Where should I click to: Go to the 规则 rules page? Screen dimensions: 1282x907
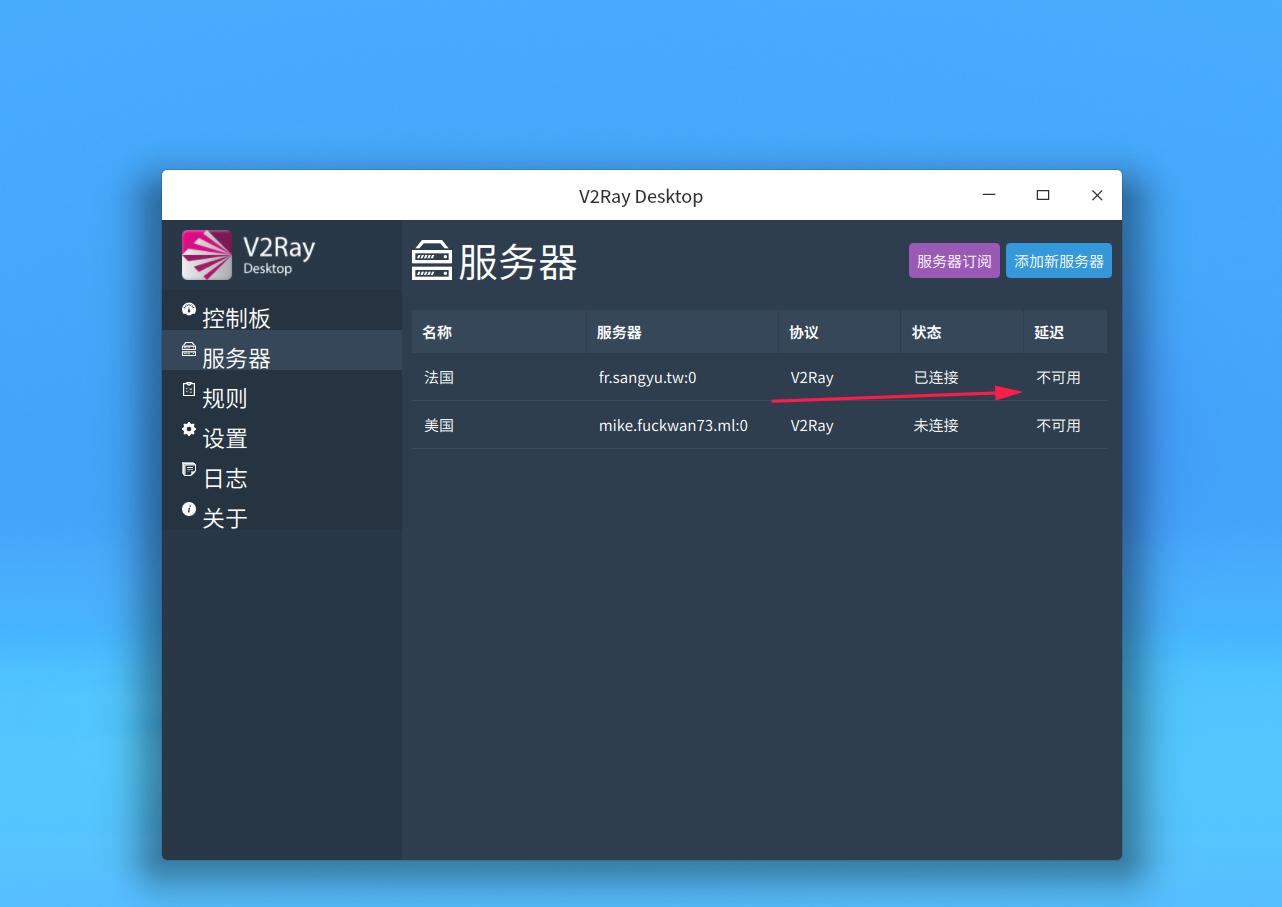[282, 390]
